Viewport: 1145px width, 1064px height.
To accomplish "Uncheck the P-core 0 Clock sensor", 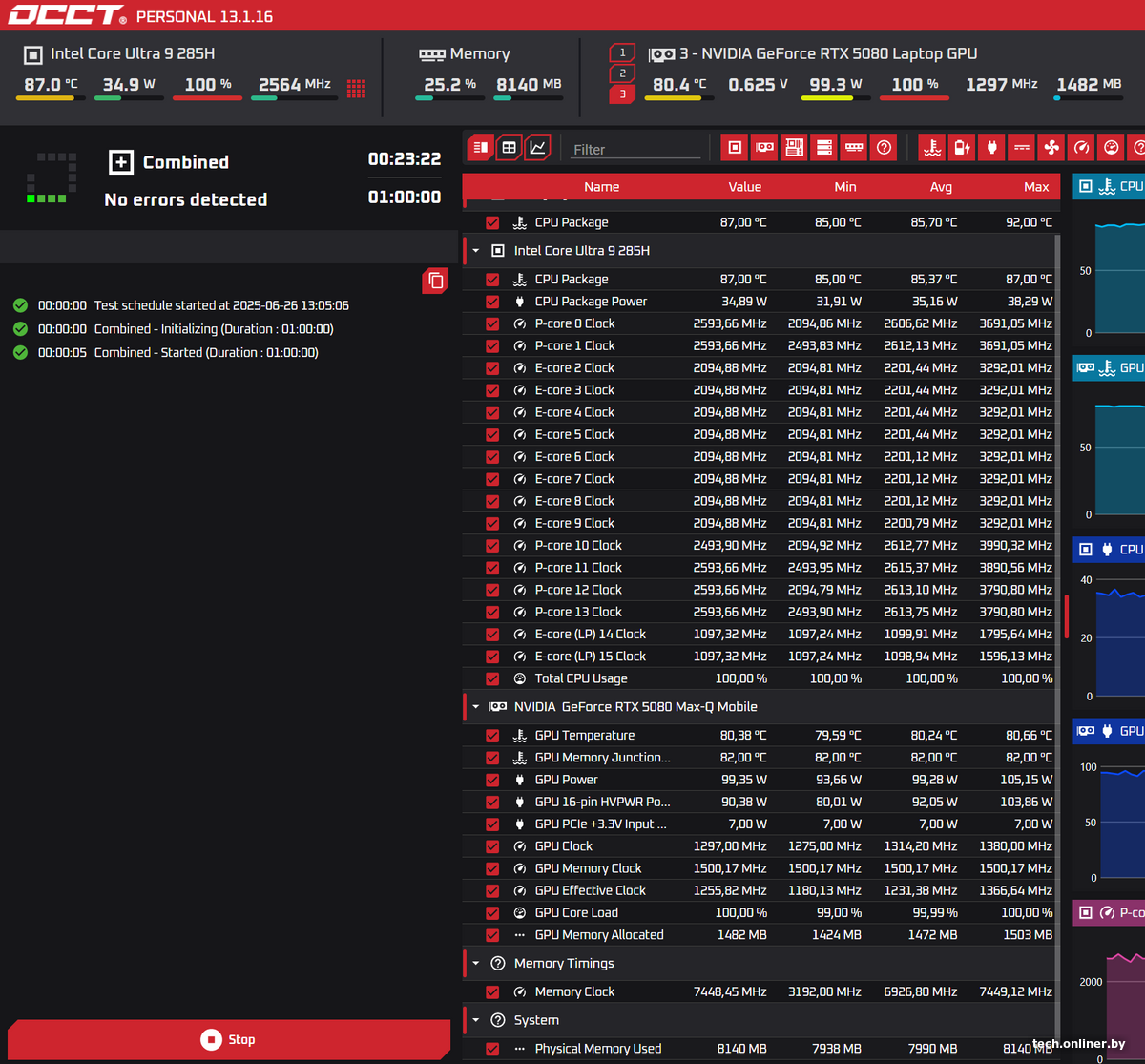I will (x=492, y=323).
